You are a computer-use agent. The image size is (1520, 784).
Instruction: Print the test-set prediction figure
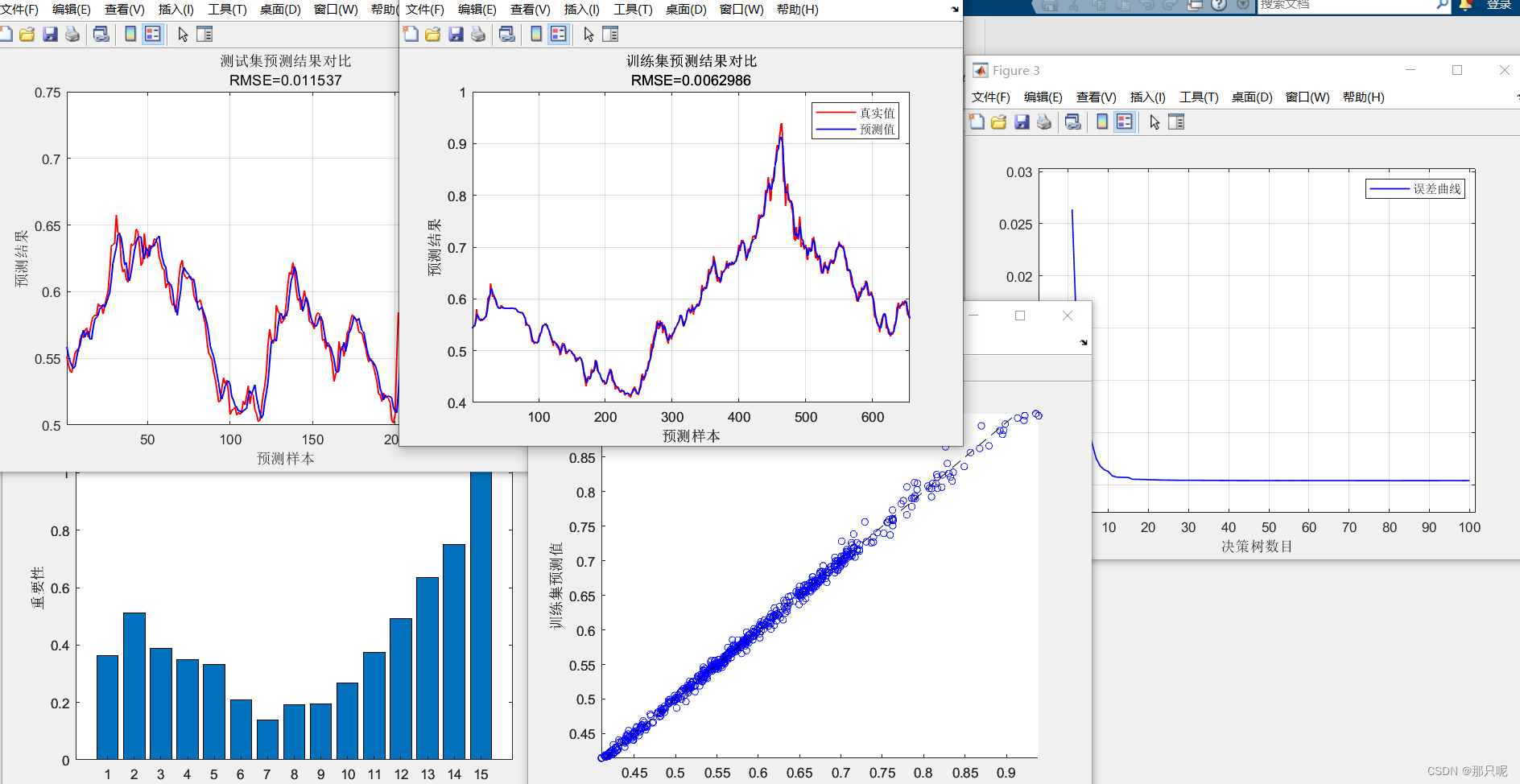72,34
